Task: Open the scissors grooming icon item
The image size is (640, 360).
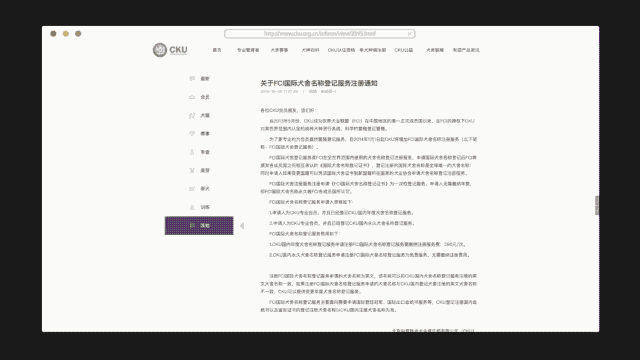Action: [x=192, y=170]
